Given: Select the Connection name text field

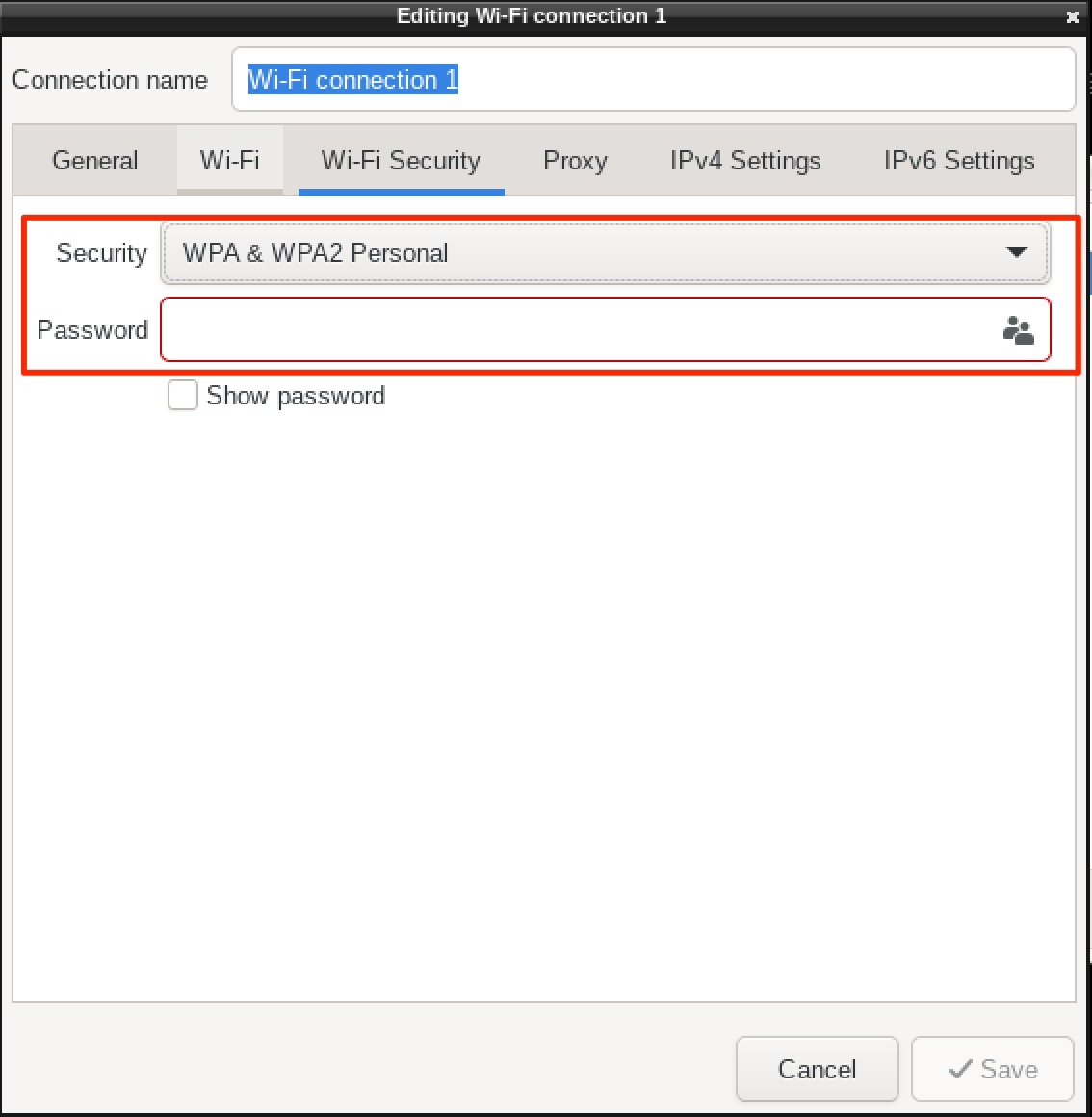Looking at the screenshot, I should pyautogui.click(x=655, y=79).
